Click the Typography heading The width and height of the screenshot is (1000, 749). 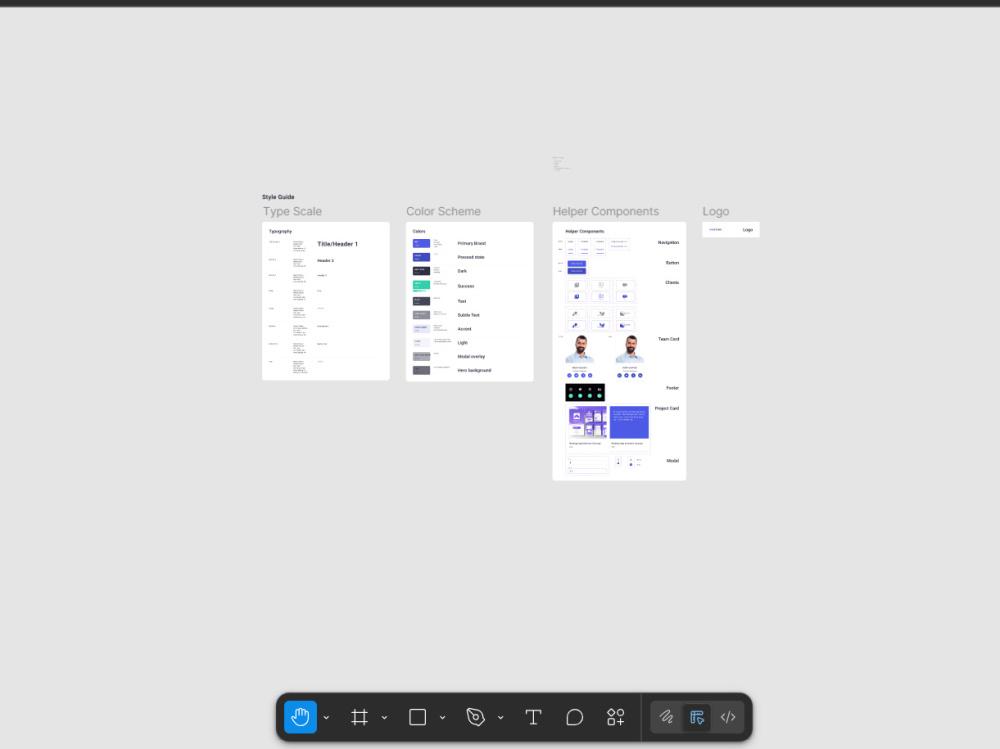280,232
